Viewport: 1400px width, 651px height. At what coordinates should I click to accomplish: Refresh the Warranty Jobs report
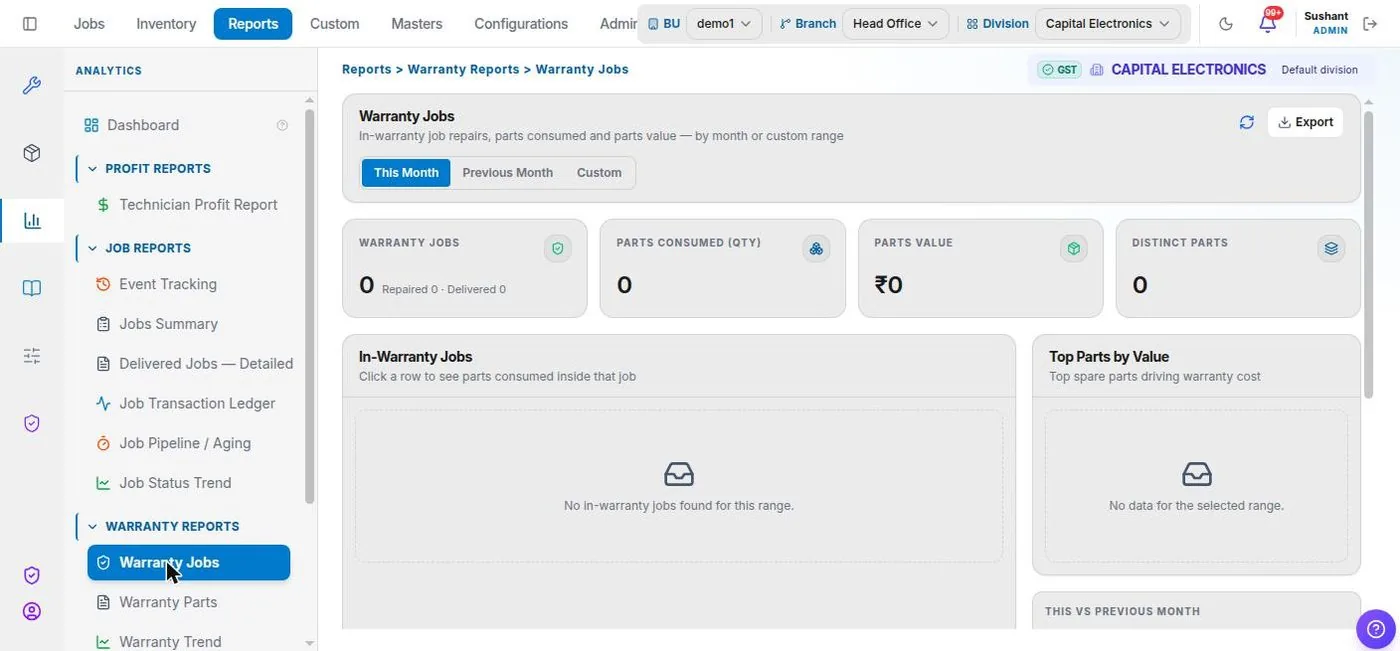pos(1246,122)
